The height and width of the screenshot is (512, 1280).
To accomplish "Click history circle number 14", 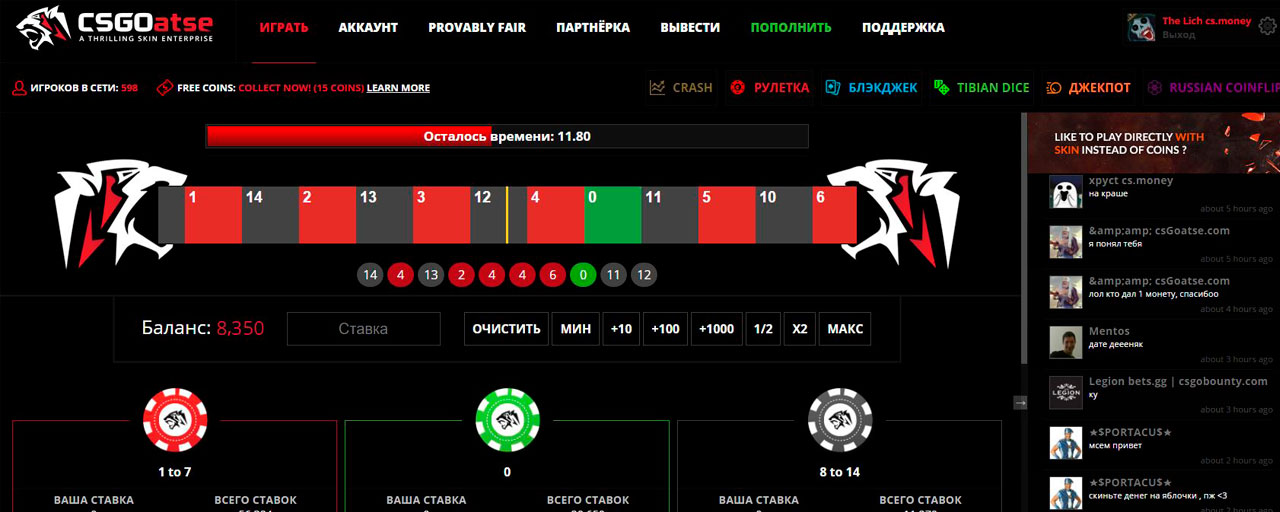I will pos(370,275).
